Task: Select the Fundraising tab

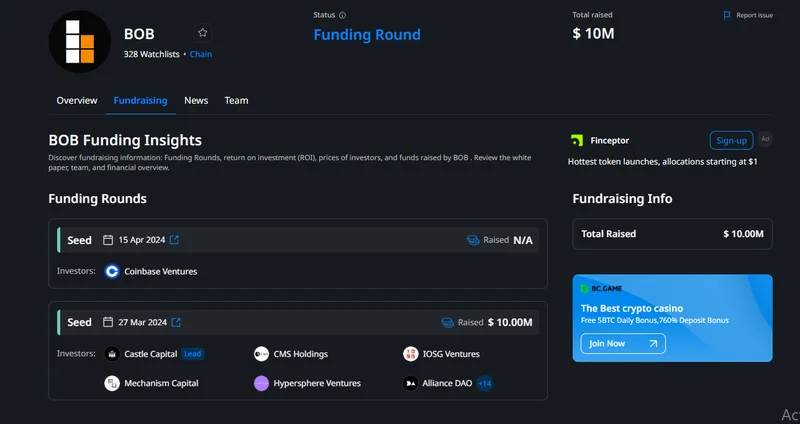Action: pos(140,101)
